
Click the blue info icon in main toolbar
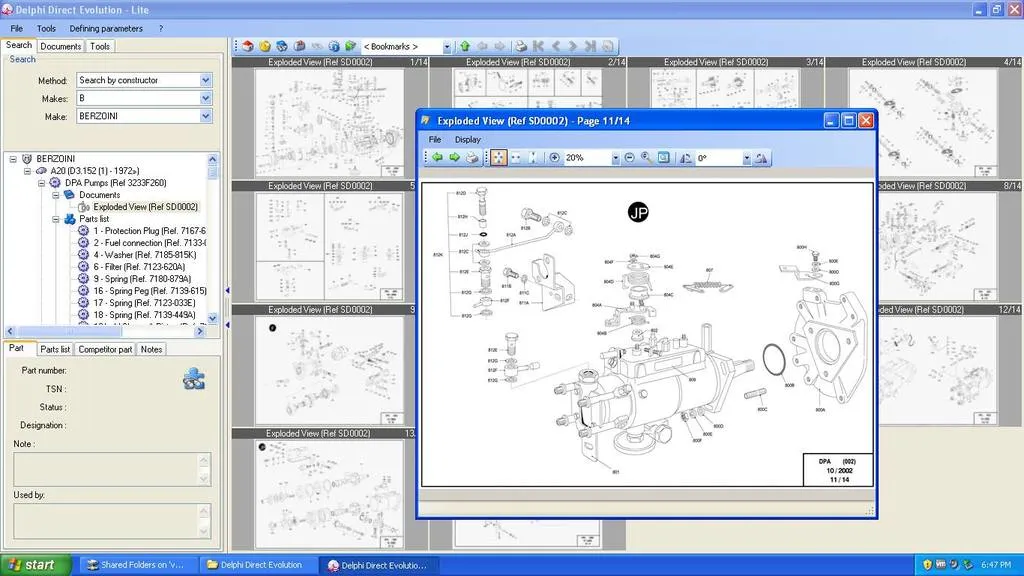tap(334, 46)
